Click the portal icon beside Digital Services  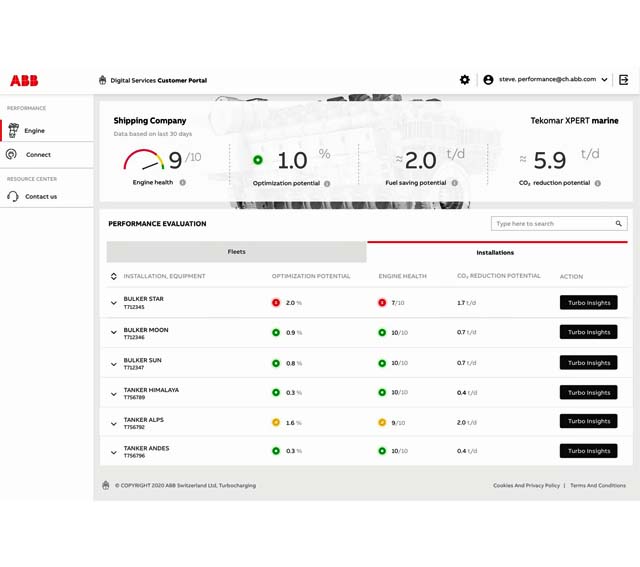[102, 80]
